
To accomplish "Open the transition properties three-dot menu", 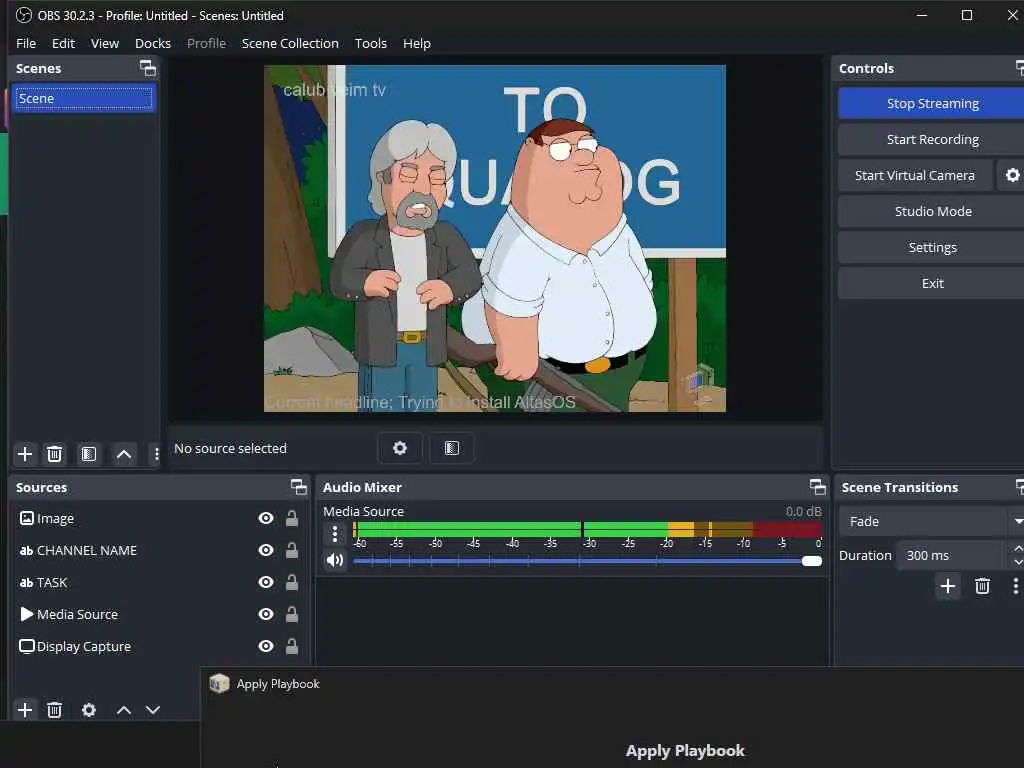I will tap(1016, 586).
